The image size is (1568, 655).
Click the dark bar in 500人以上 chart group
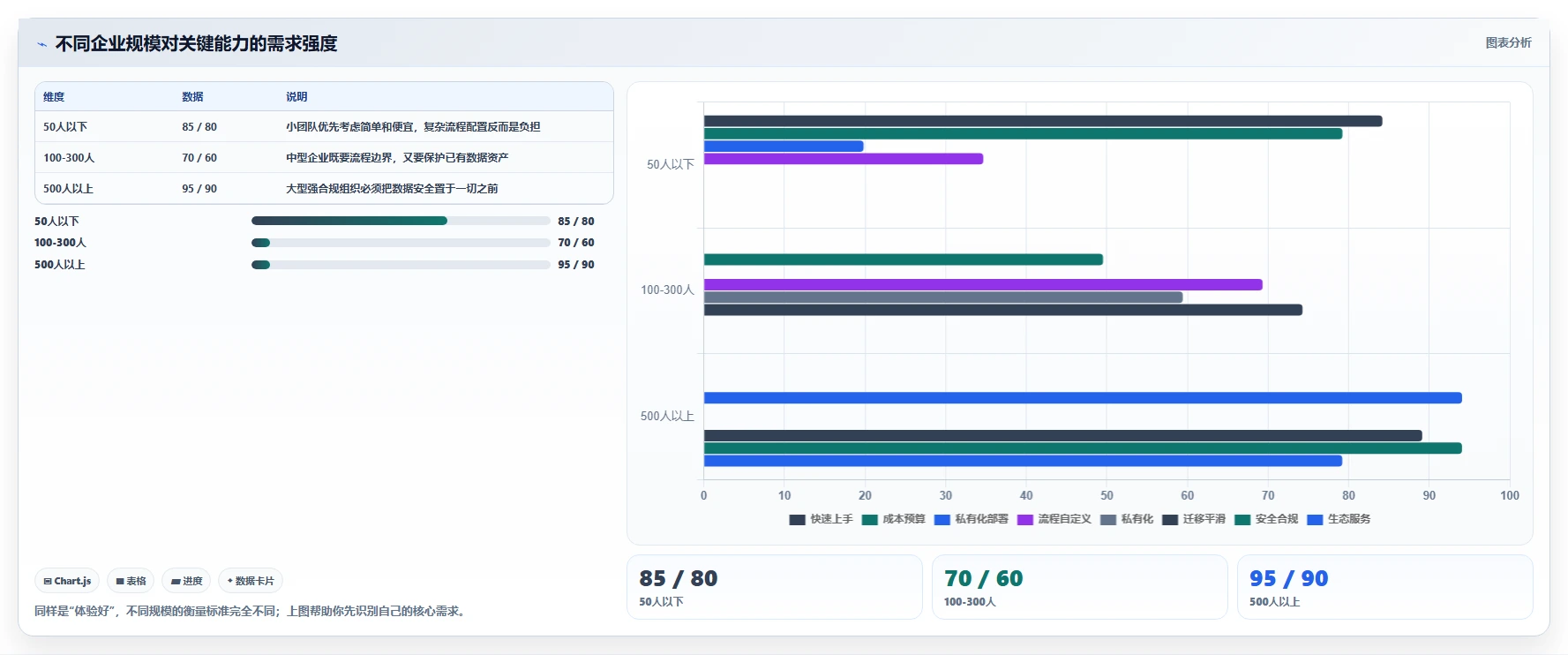pos(1063,436)
